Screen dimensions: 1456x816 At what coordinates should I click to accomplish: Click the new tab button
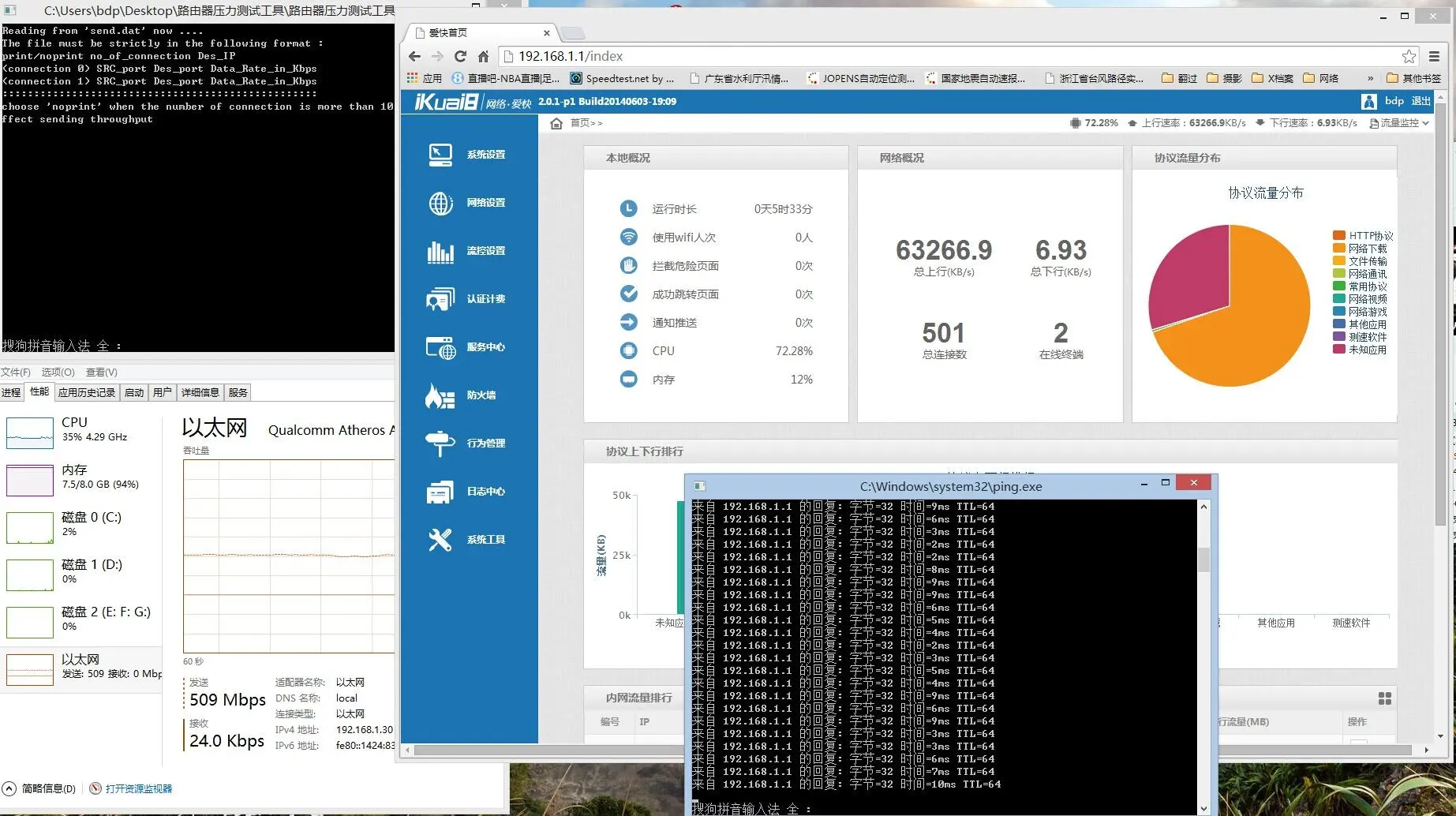click(x=573, y=33)
